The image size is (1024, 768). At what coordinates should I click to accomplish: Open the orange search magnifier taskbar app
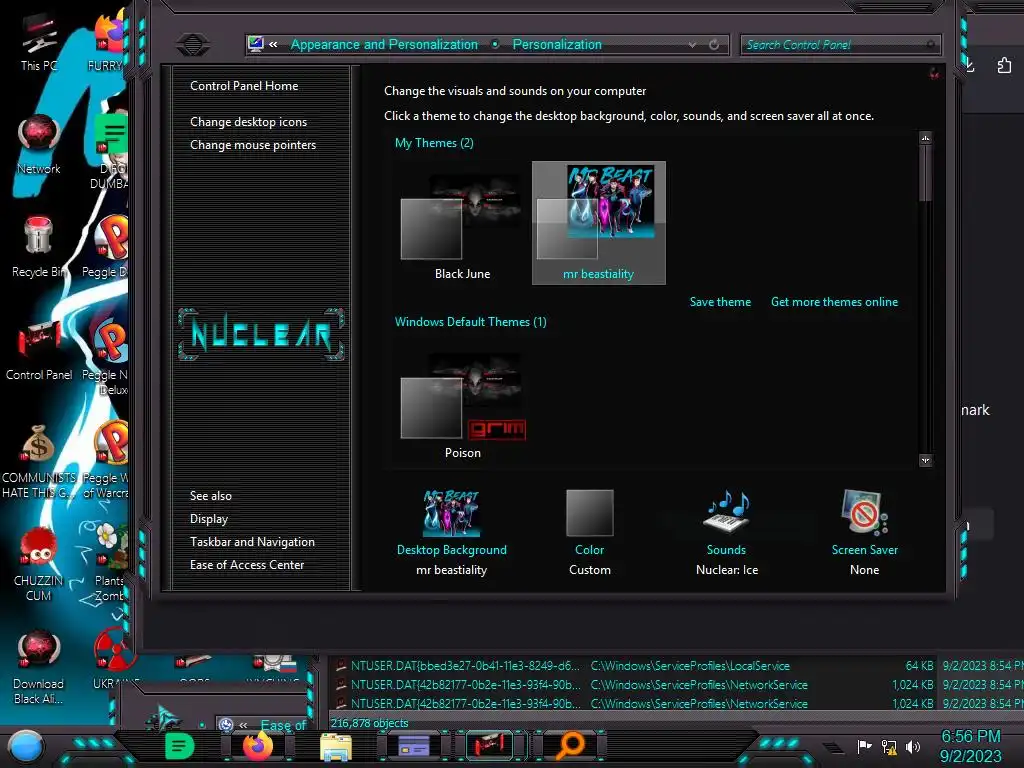coord(570,745)
